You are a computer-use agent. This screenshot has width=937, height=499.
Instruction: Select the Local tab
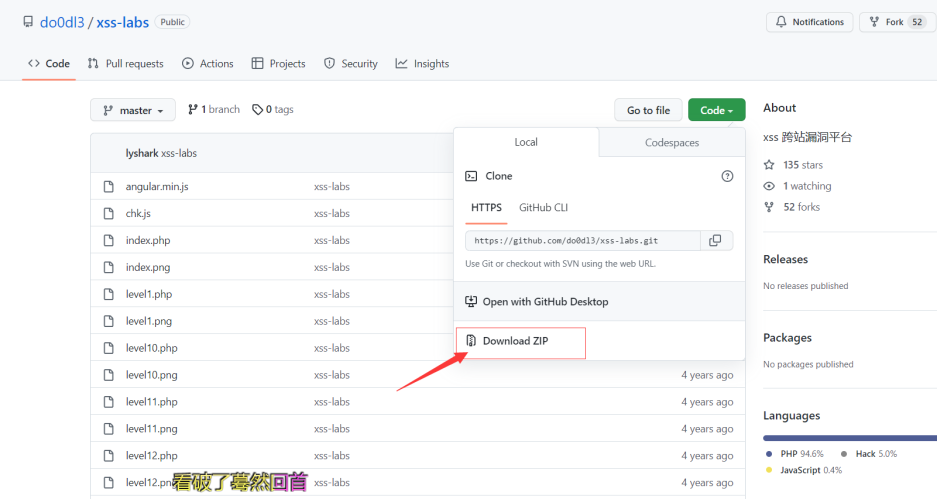(526, 142)
